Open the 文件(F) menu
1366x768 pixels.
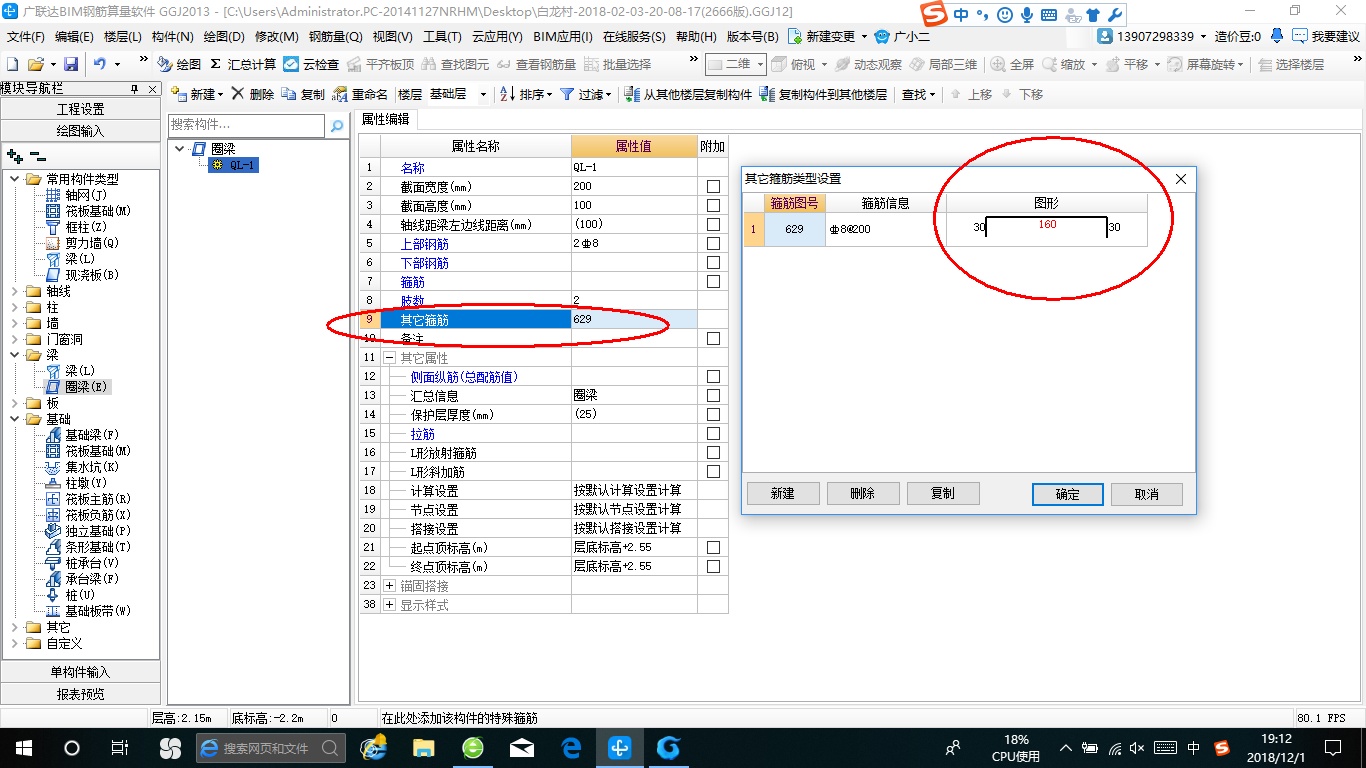coord(26,37)
